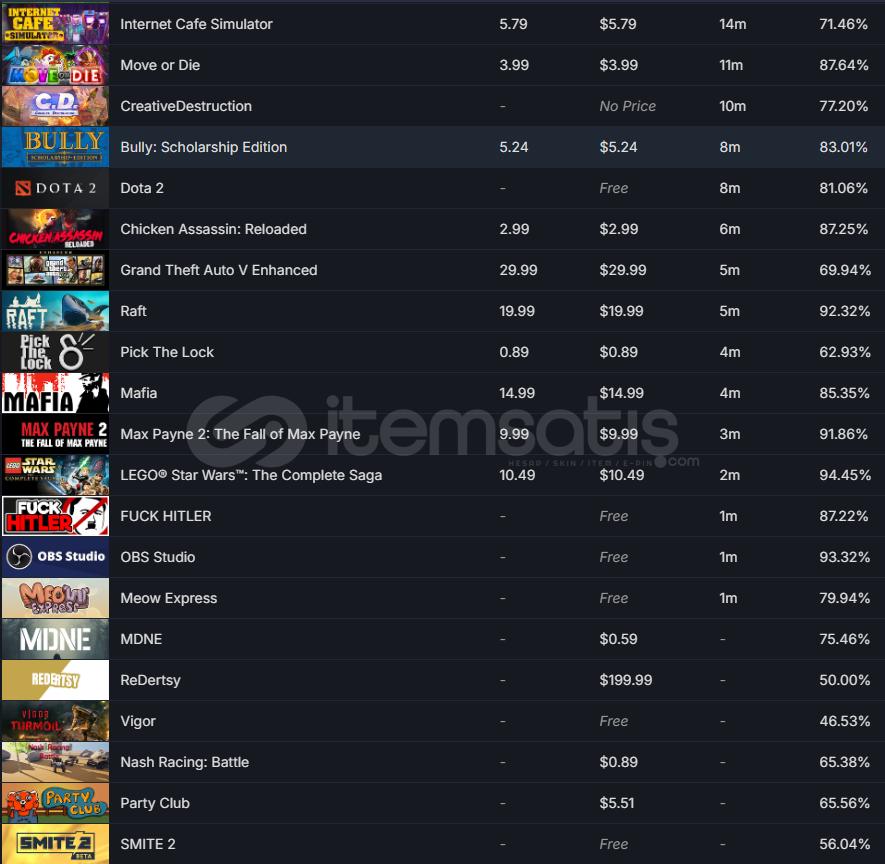Open the Vigor game title link

coord(138,721)
